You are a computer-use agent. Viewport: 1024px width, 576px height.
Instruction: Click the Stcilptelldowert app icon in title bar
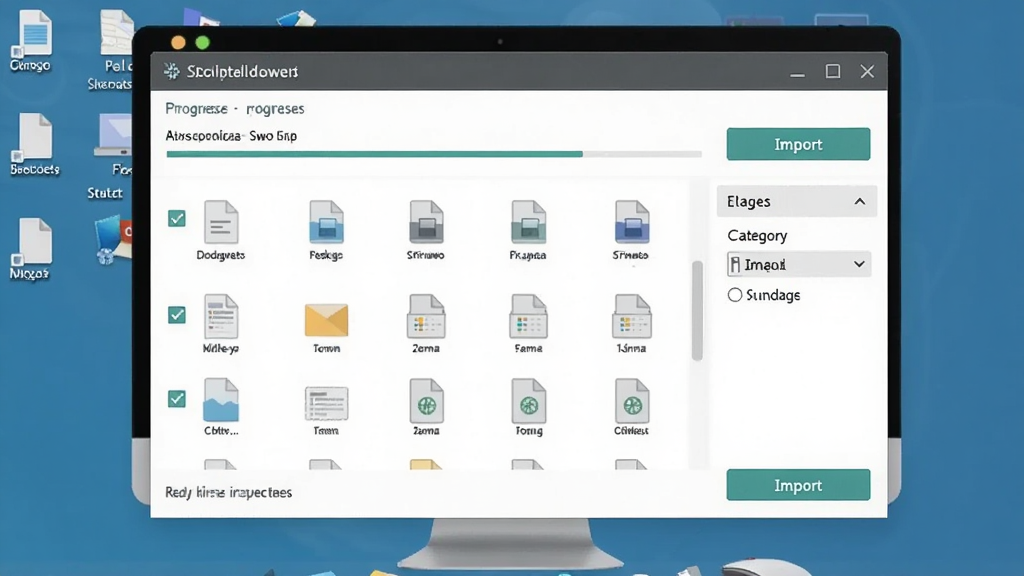(x=172, y=71)
